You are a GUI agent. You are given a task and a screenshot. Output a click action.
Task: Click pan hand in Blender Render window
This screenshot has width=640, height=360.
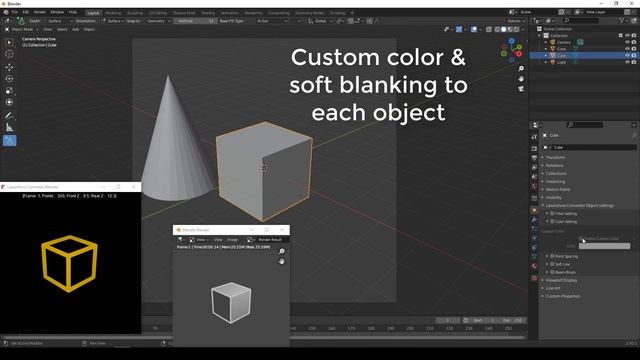coord(282,261)
